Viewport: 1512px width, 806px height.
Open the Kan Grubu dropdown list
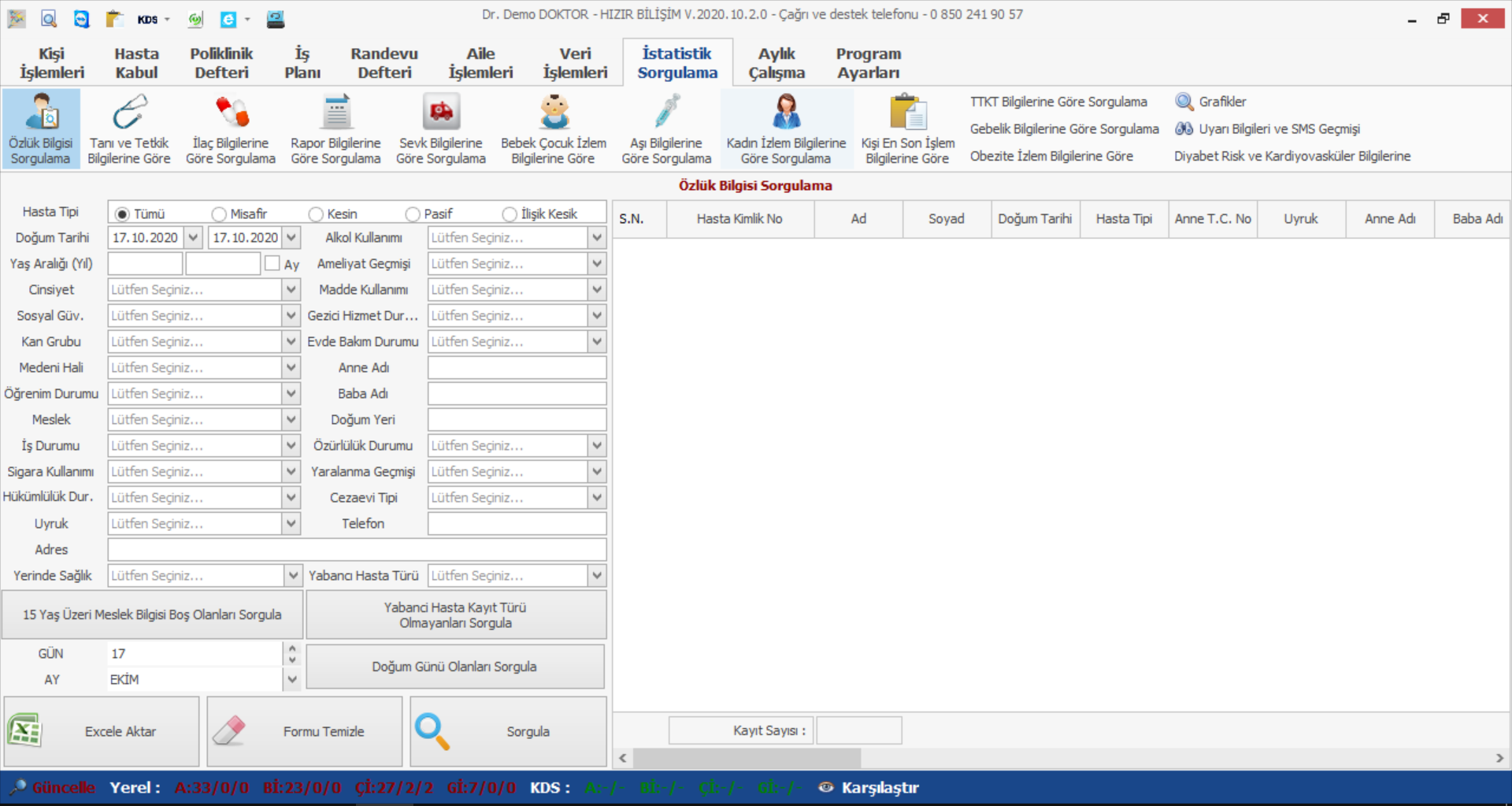point(291,342)
